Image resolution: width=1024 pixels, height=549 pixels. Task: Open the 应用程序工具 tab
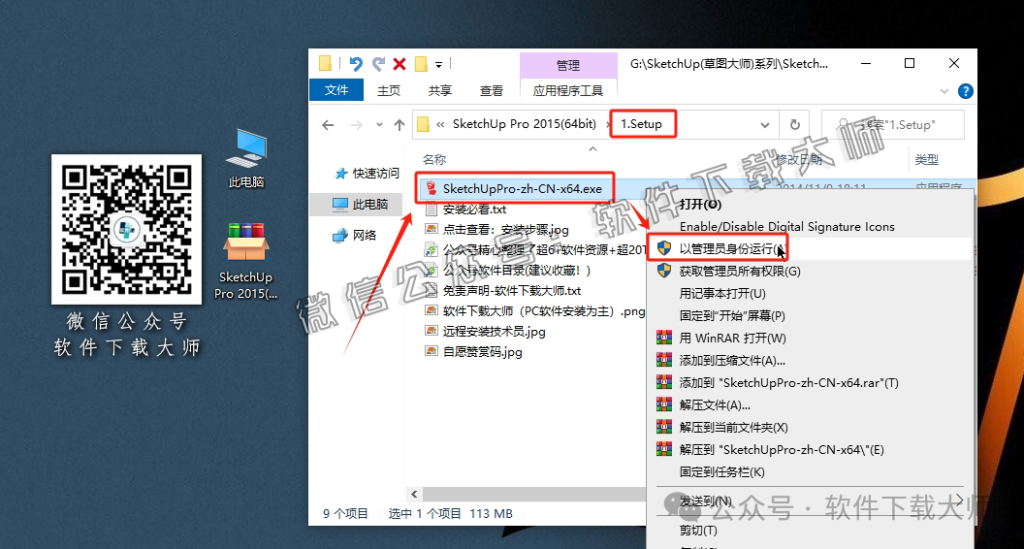(x=568, y=91)
